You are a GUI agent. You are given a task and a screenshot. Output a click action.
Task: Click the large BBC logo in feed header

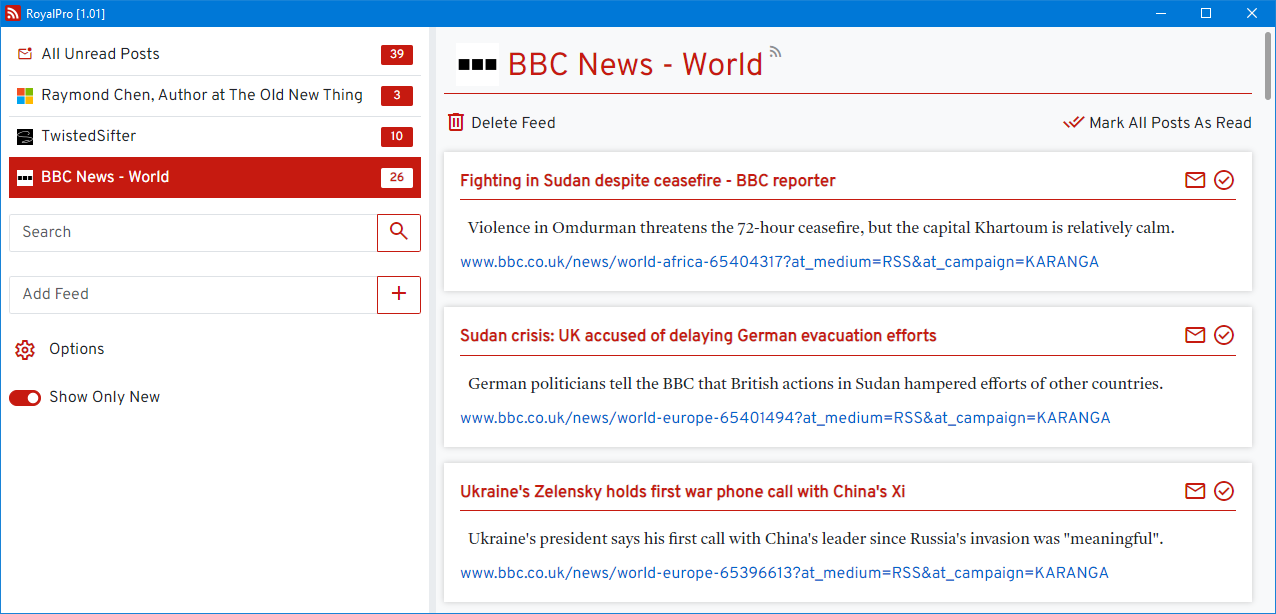point(477,64)
